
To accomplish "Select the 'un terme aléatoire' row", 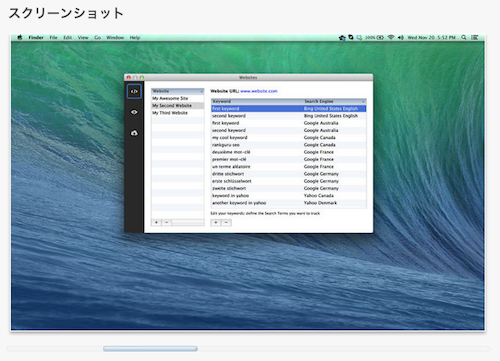I will [x=289, y=167].
